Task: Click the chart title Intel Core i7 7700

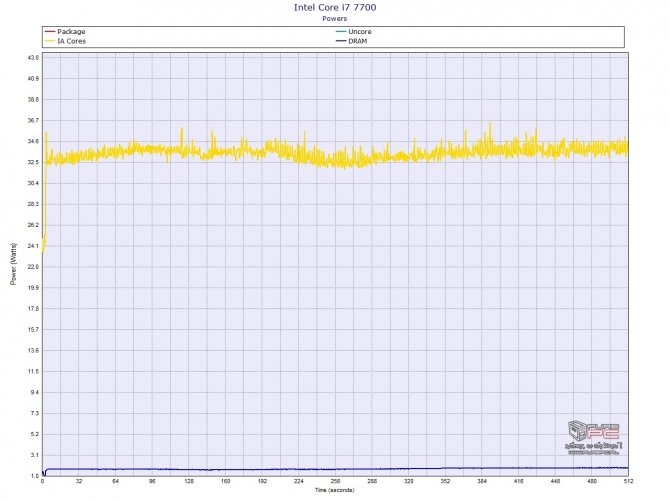Action: point(335,7)
